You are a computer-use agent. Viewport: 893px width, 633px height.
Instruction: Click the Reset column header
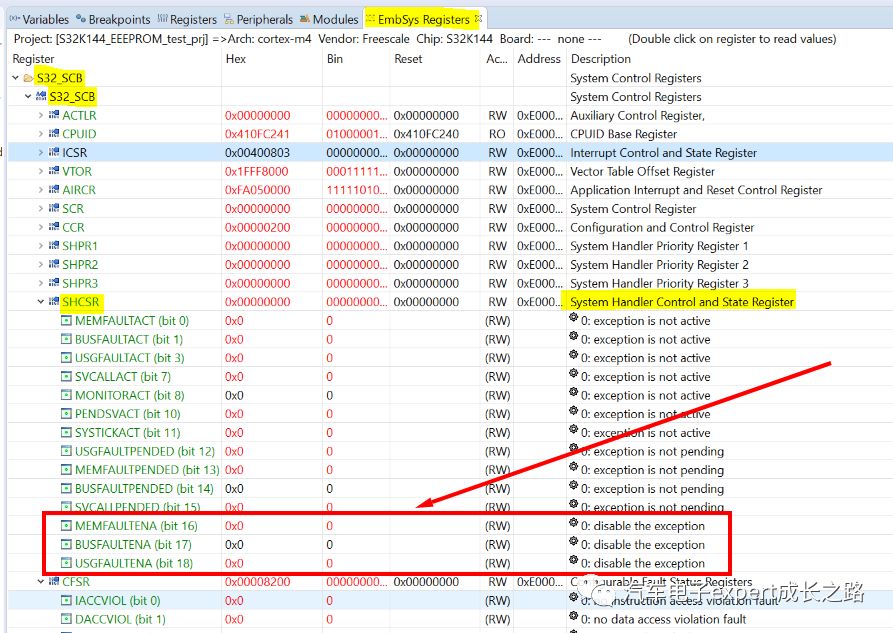(x=408, y=59)
